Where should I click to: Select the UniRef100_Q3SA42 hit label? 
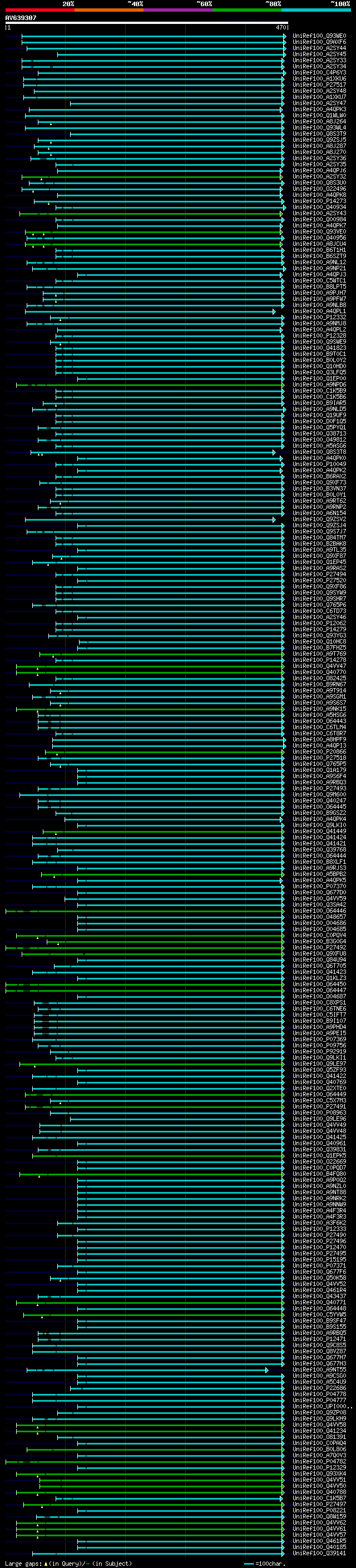point(319,904)
